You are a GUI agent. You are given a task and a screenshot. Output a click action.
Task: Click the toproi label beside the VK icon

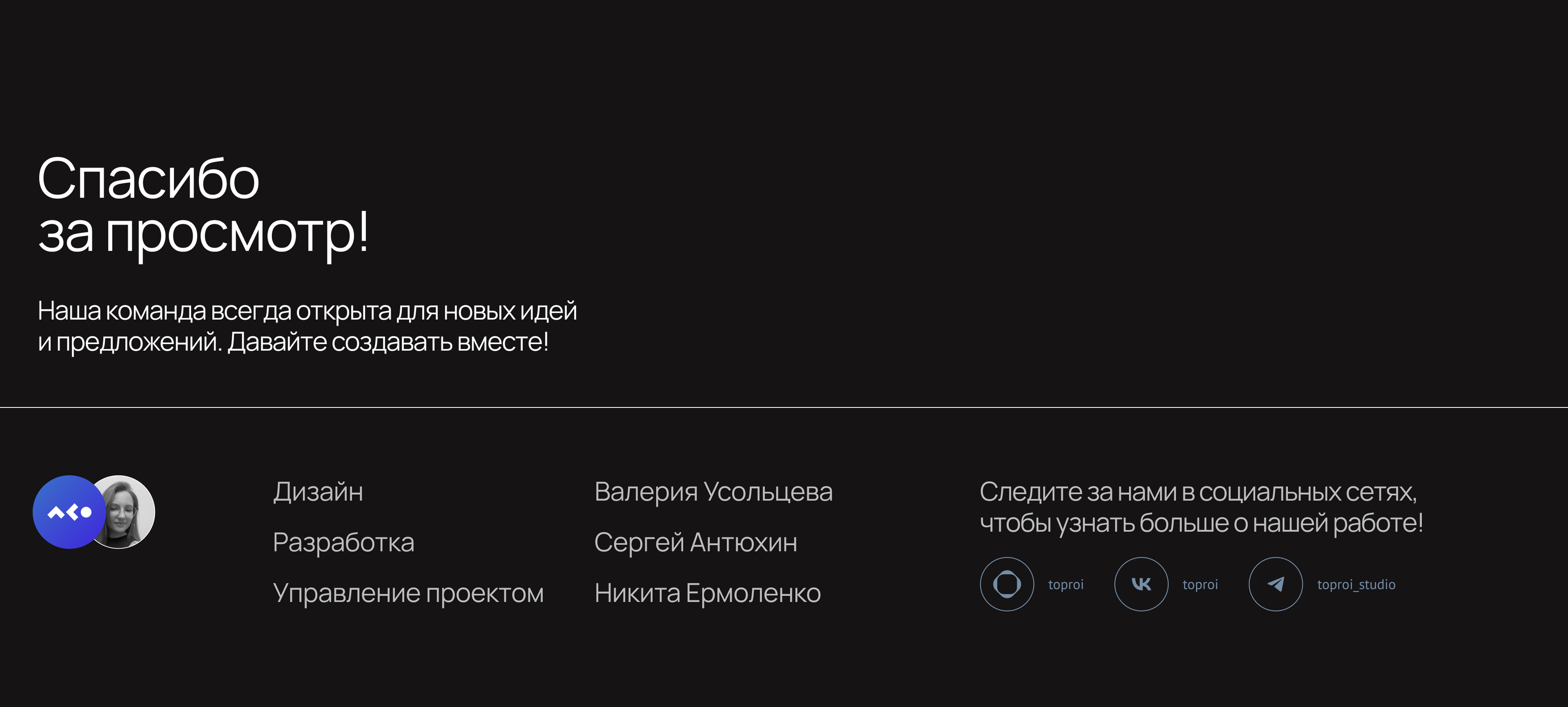[x=1200, y=584]
